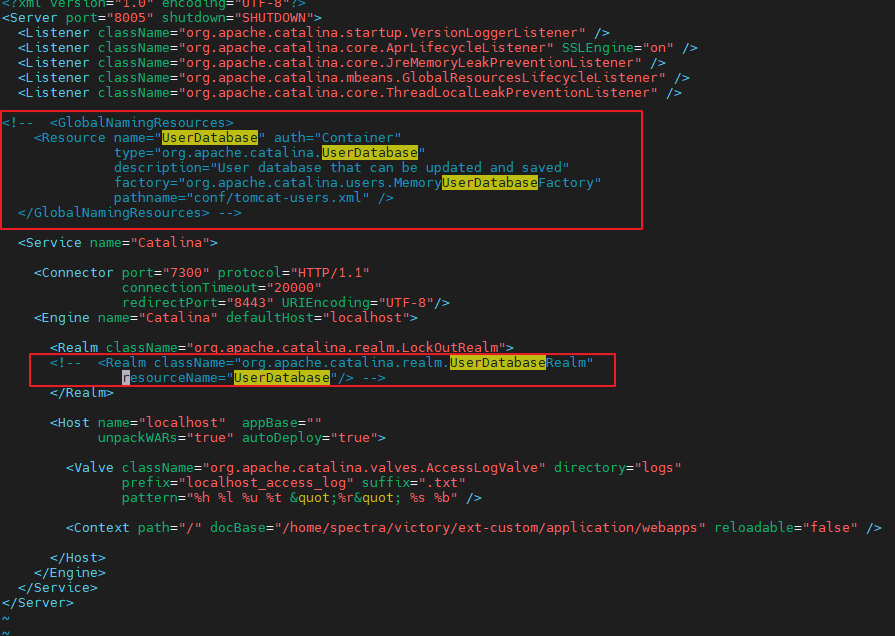Click the unpackWARs="true" attribute

tap(166, 437)
